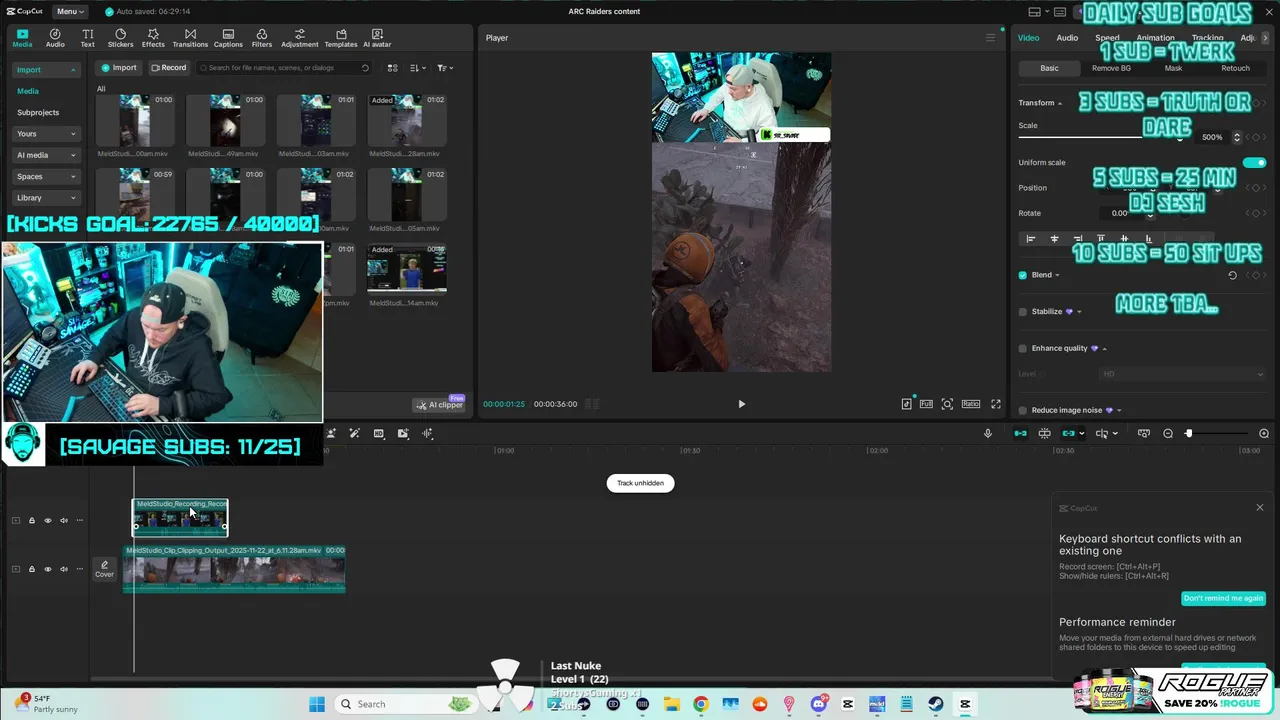Toggle main track magnet
The width and height of the screenshot is (1280, 720).
pos(1020,433)
